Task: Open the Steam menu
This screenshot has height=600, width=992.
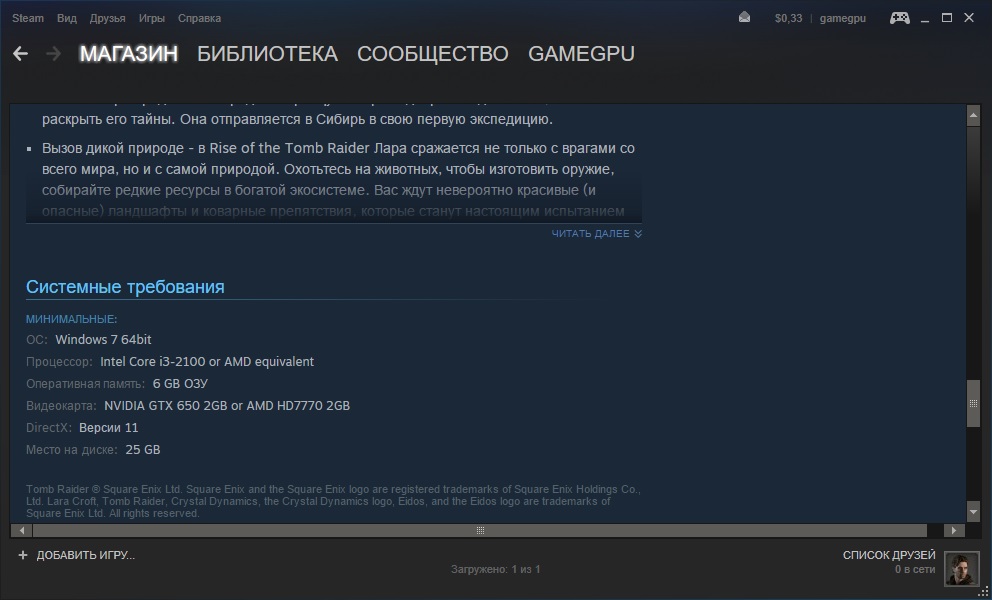Action: [x=28, y=18]
